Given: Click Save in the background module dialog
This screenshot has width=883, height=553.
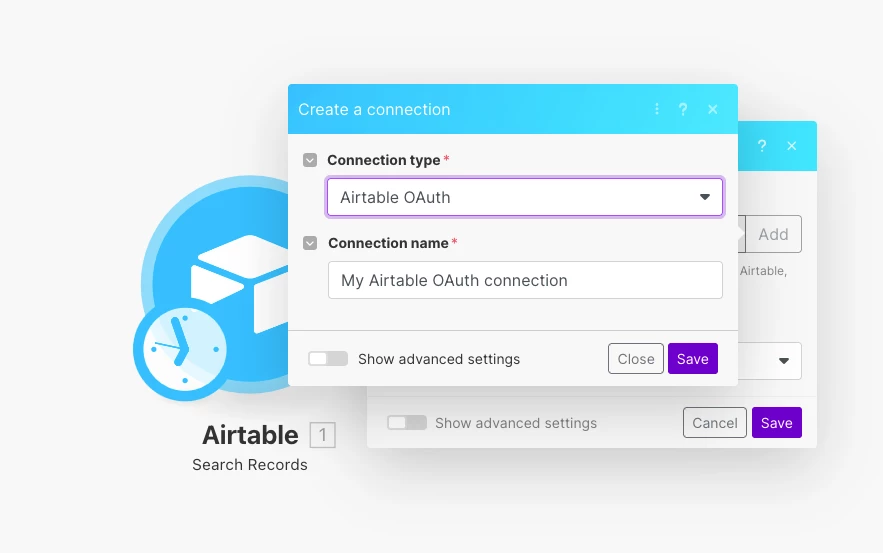Looking at the screenshot, I should pos(777,423).
